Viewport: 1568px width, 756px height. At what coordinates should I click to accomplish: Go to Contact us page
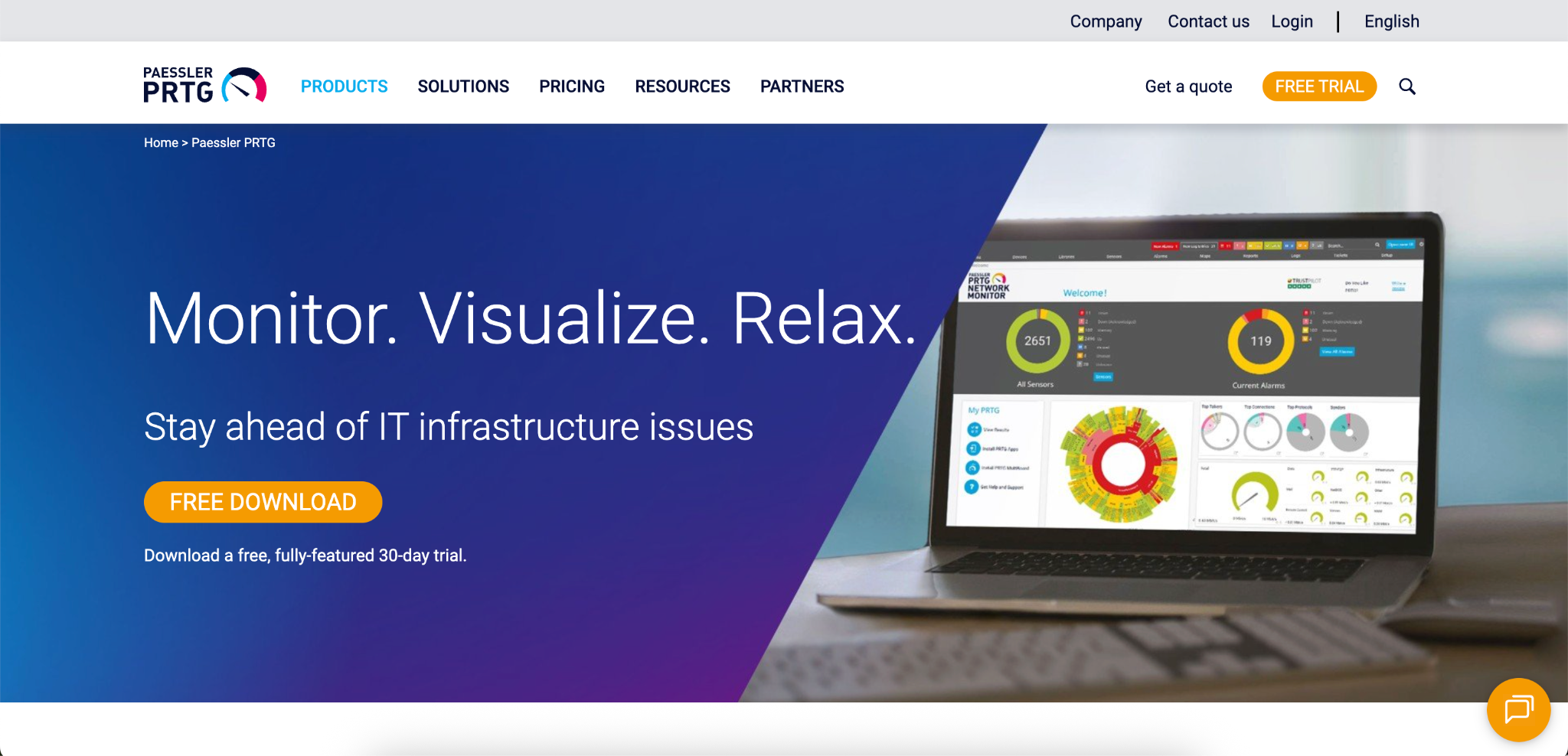[x=1208, y=21]
